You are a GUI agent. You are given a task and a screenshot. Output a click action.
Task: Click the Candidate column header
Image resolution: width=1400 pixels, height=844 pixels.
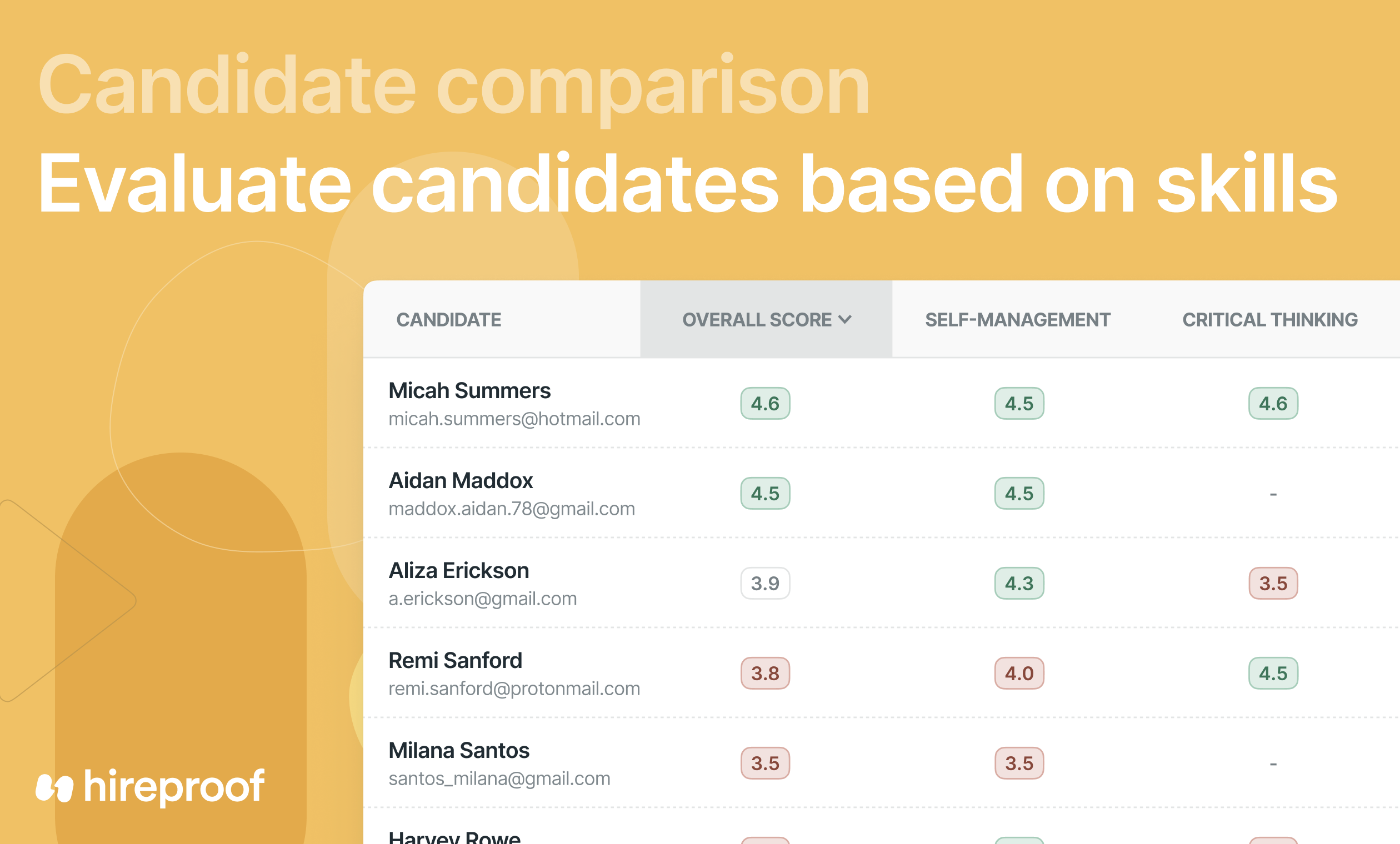point(449,320)
